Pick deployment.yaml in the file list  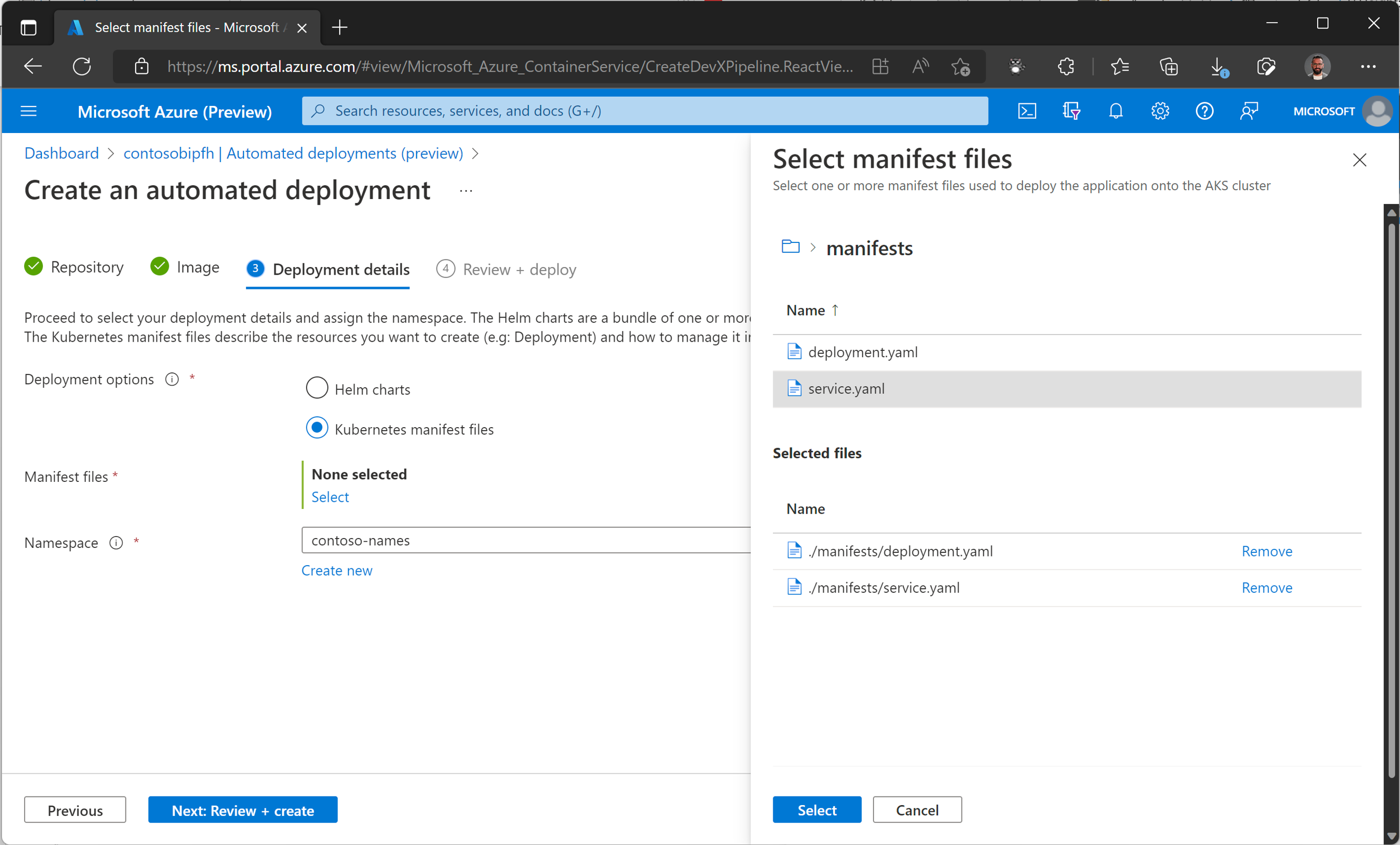tap(1066, 352)
